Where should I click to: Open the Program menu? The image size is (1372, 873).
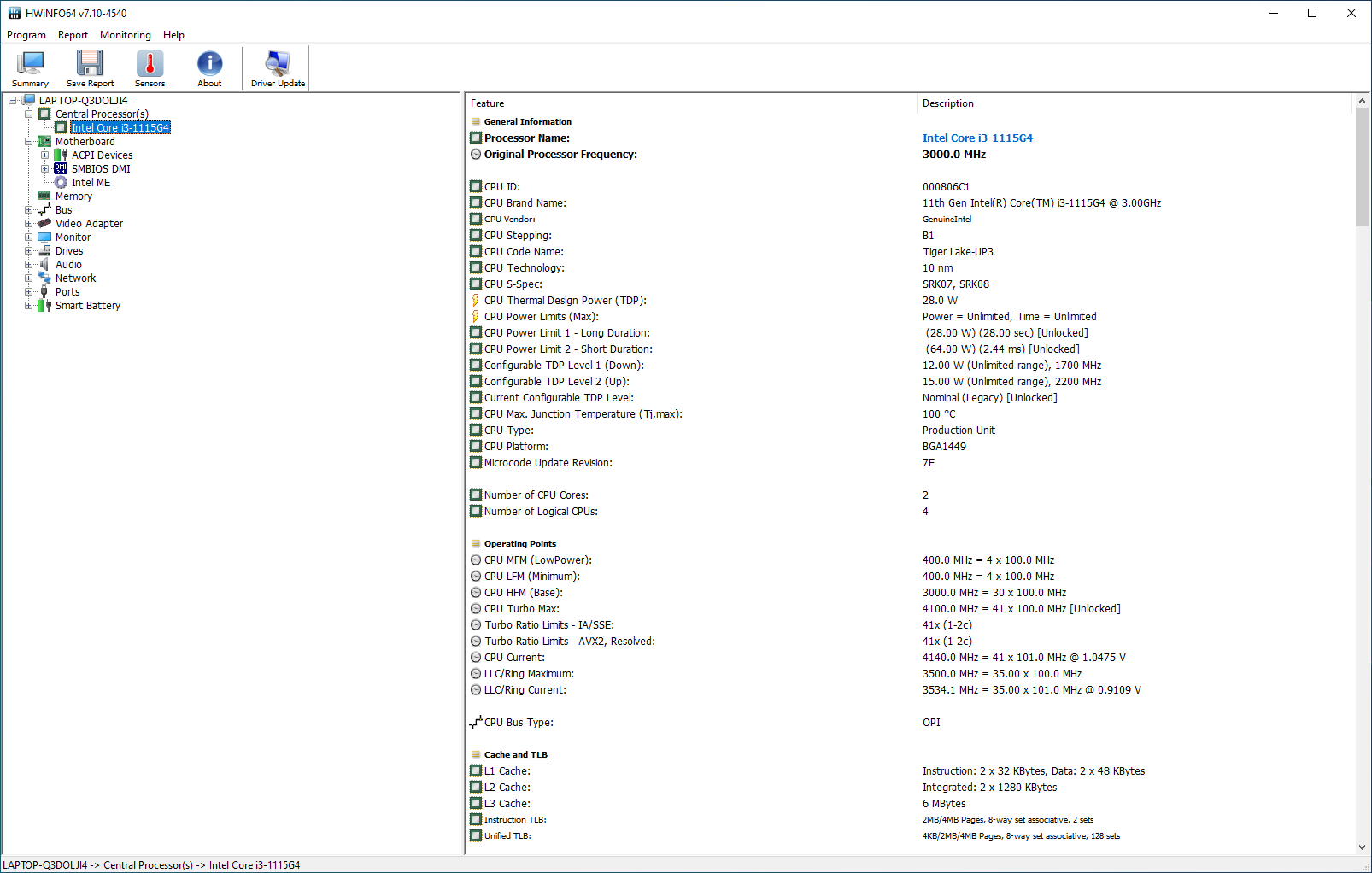(26, 35)
